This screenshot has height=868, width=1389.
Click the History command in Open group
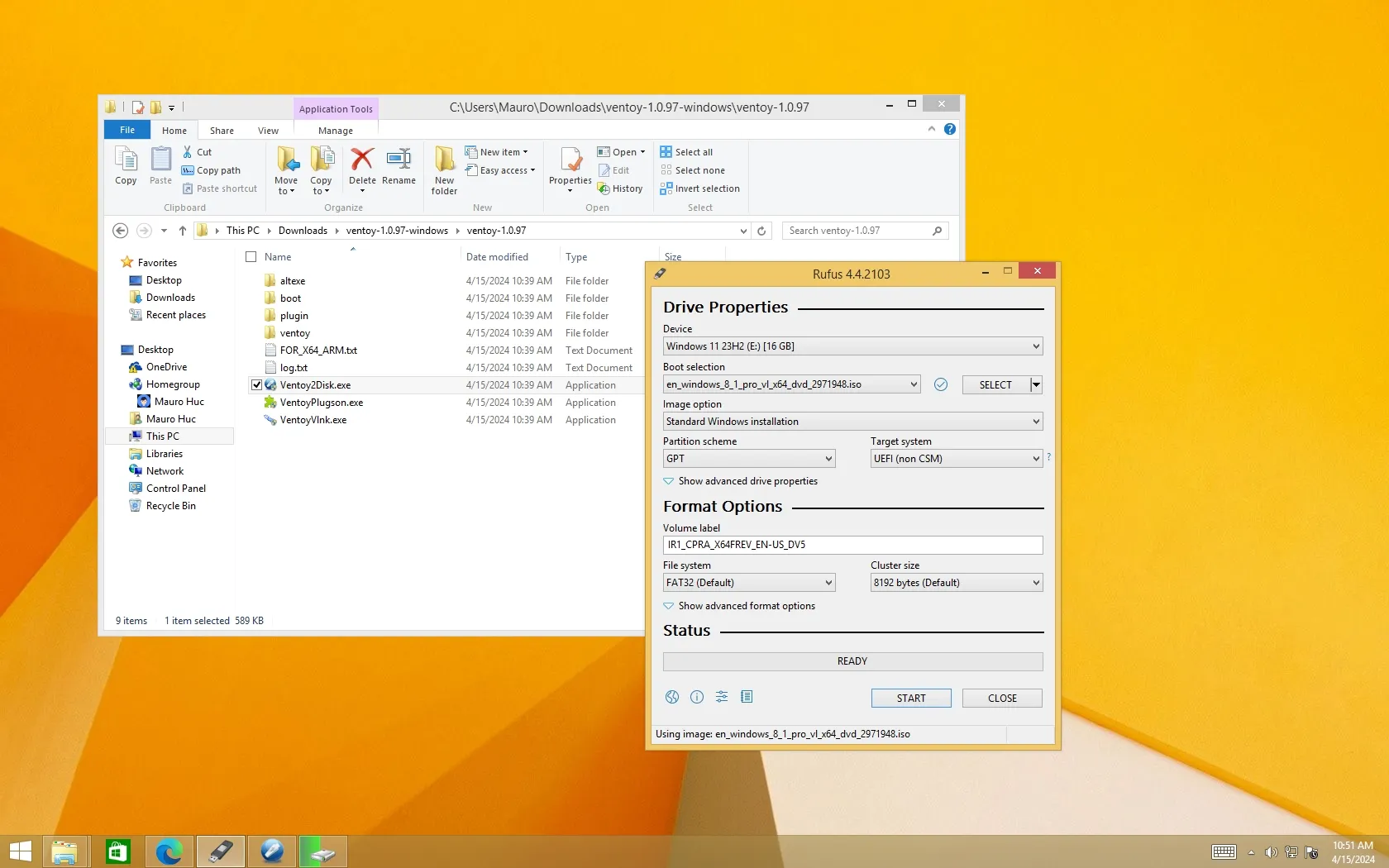pos(621,188)
